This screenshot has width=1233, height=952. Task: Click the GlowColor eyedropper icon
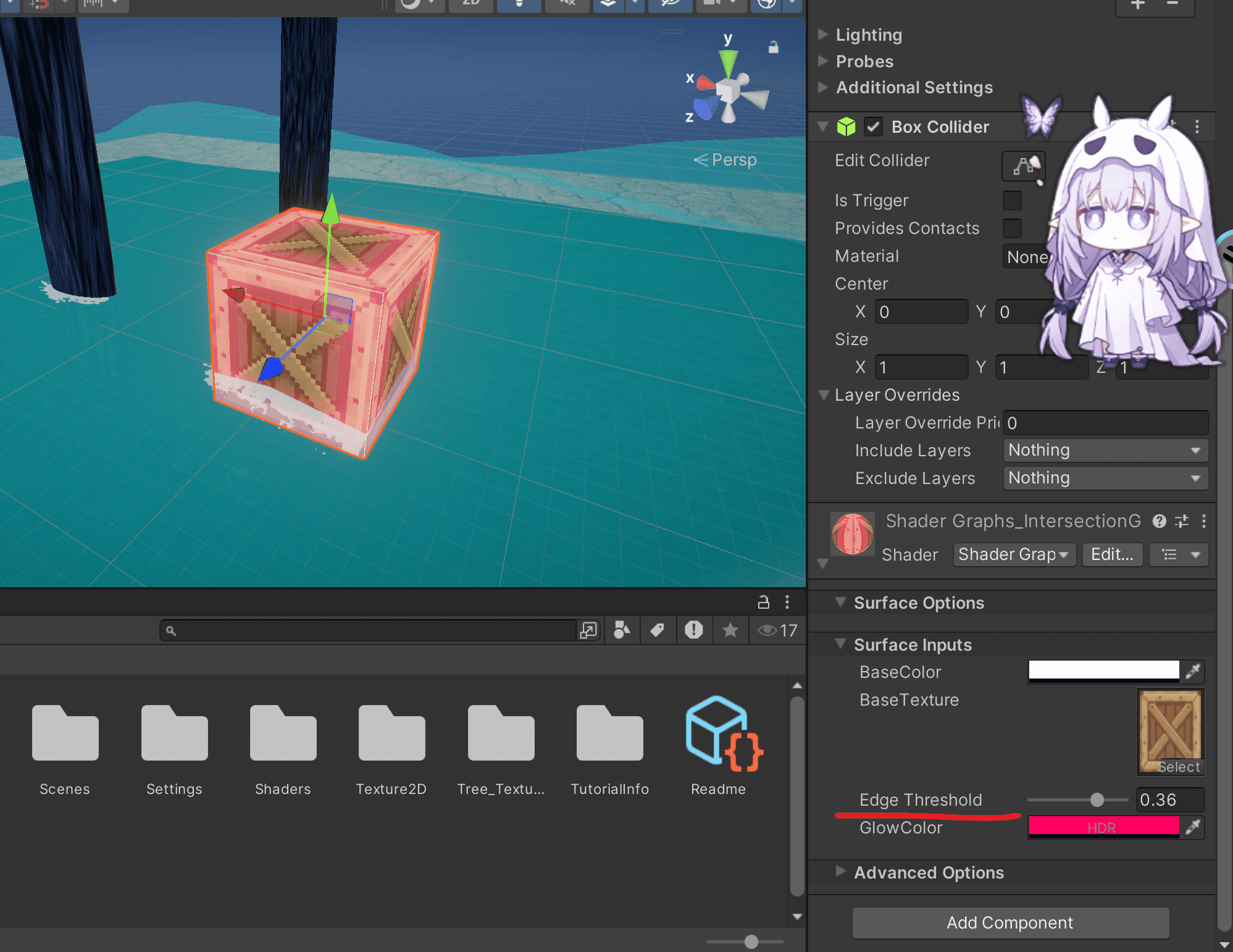tap(1193, 827)
